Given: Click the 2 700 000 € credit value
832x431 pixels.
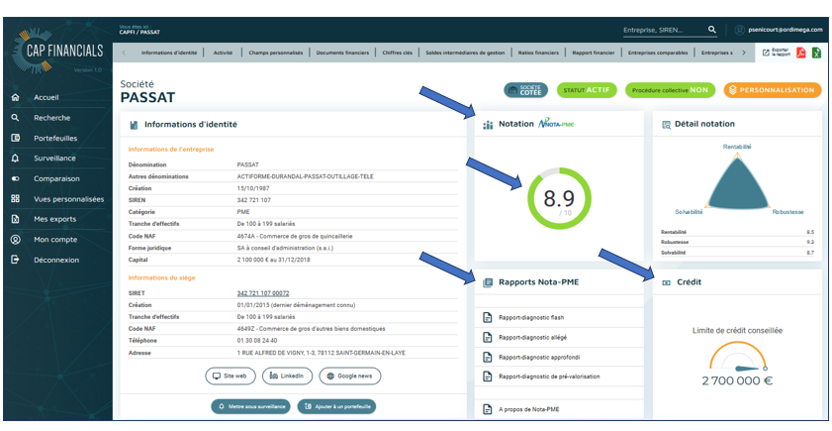Looking at the screenshot, I should pos(737,381).
